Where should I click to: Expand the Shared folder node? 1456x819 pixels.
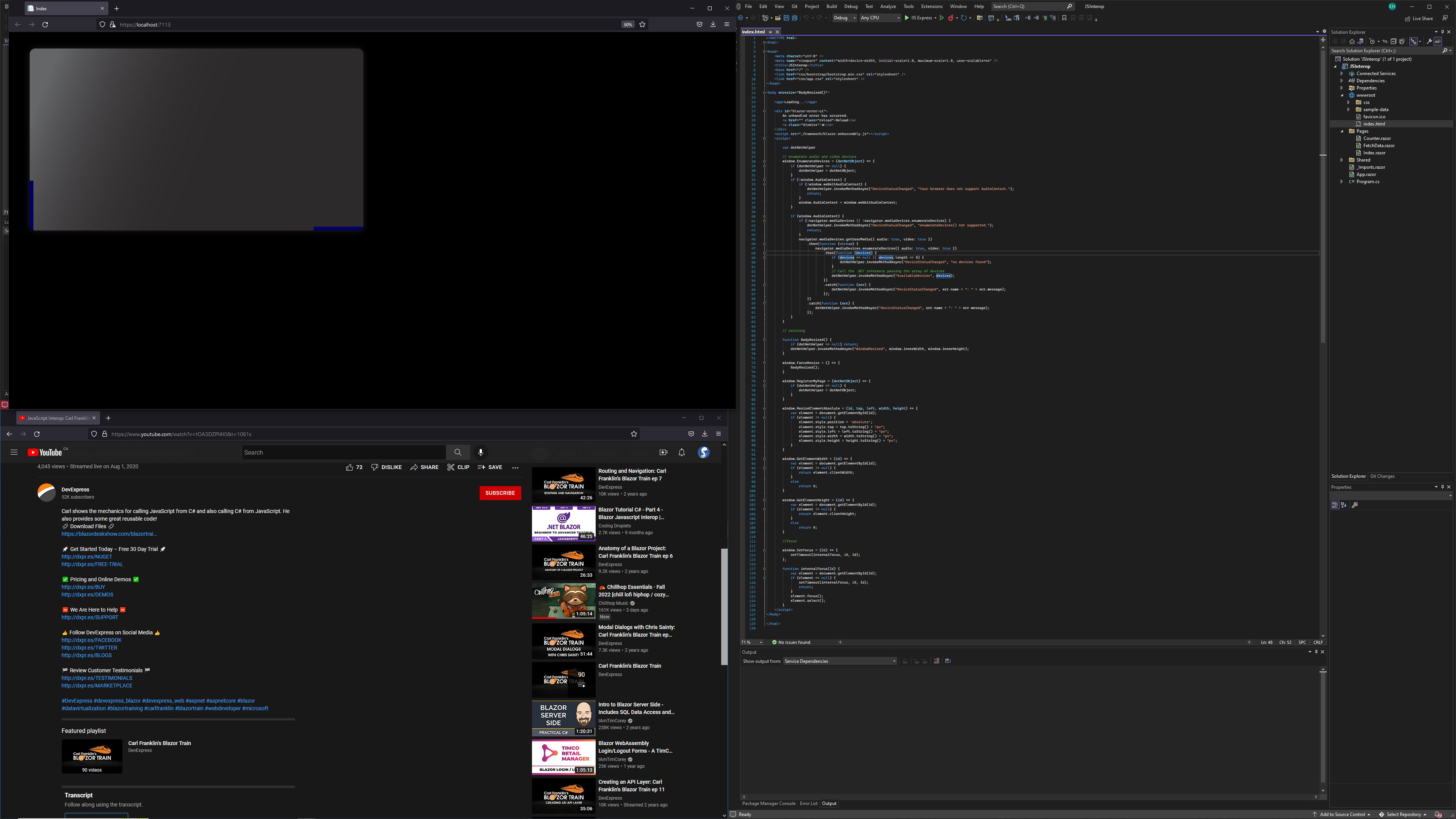[1342, 160]
